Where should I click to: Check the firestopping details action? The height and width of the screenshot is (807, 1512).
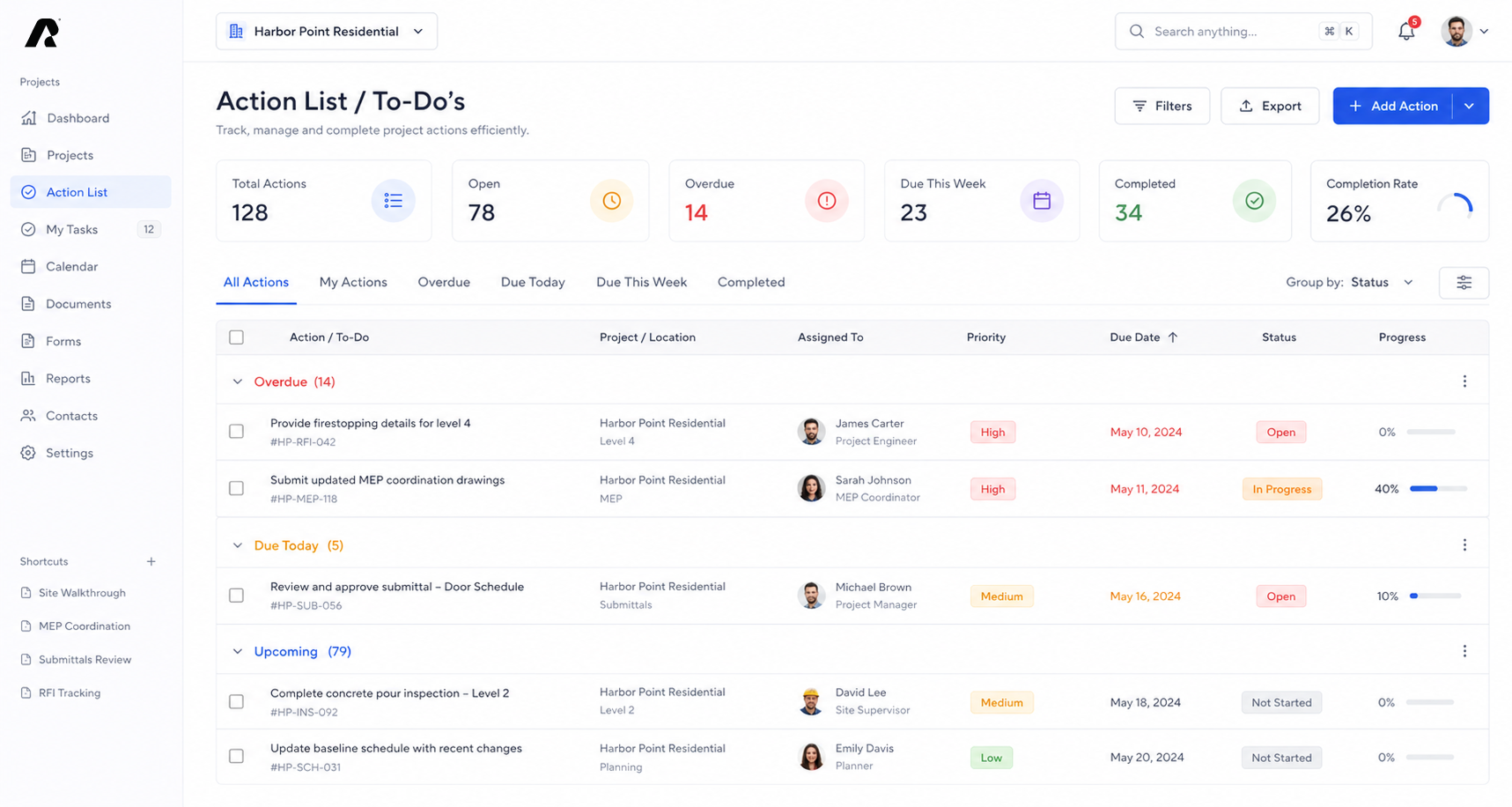pos(236,432)
